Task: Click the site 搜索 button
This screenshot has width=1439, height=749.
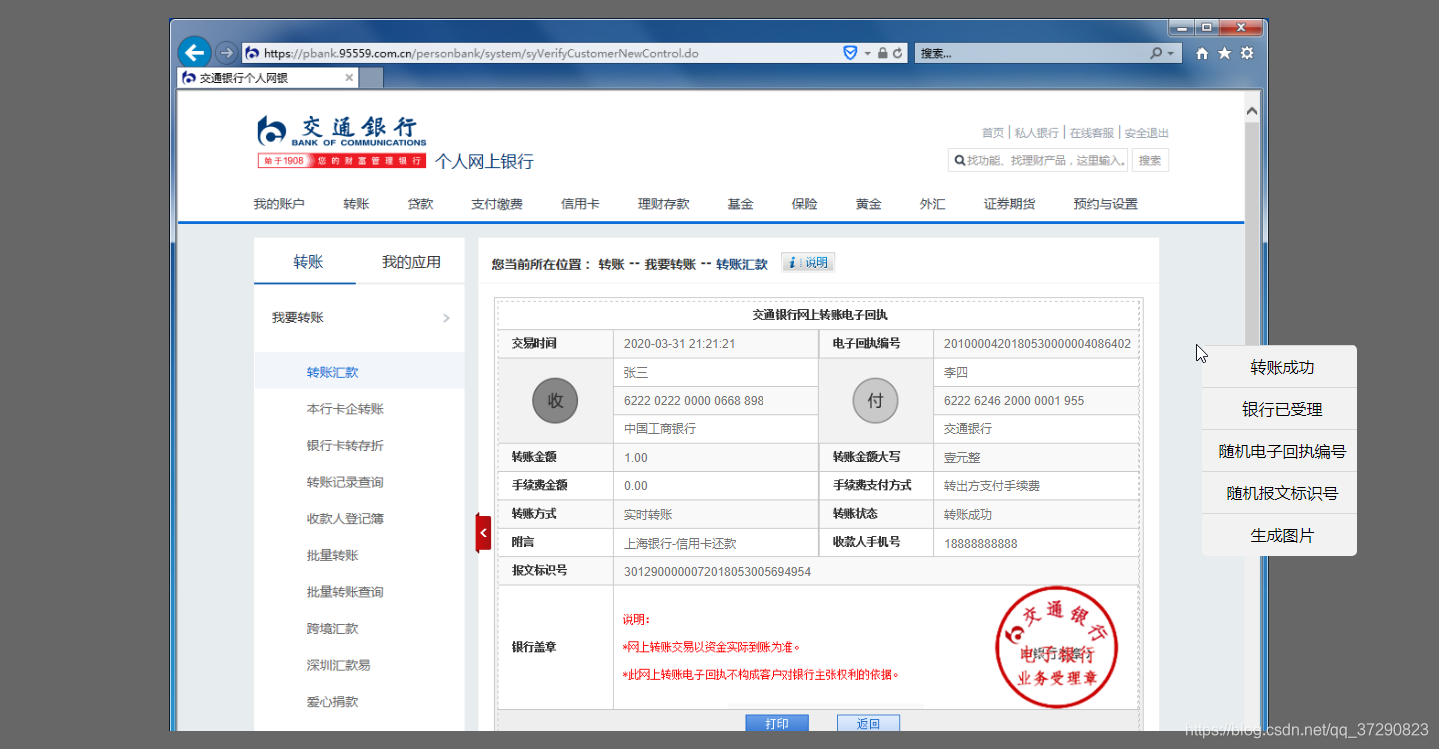Action: click(x=1150, y=160)
